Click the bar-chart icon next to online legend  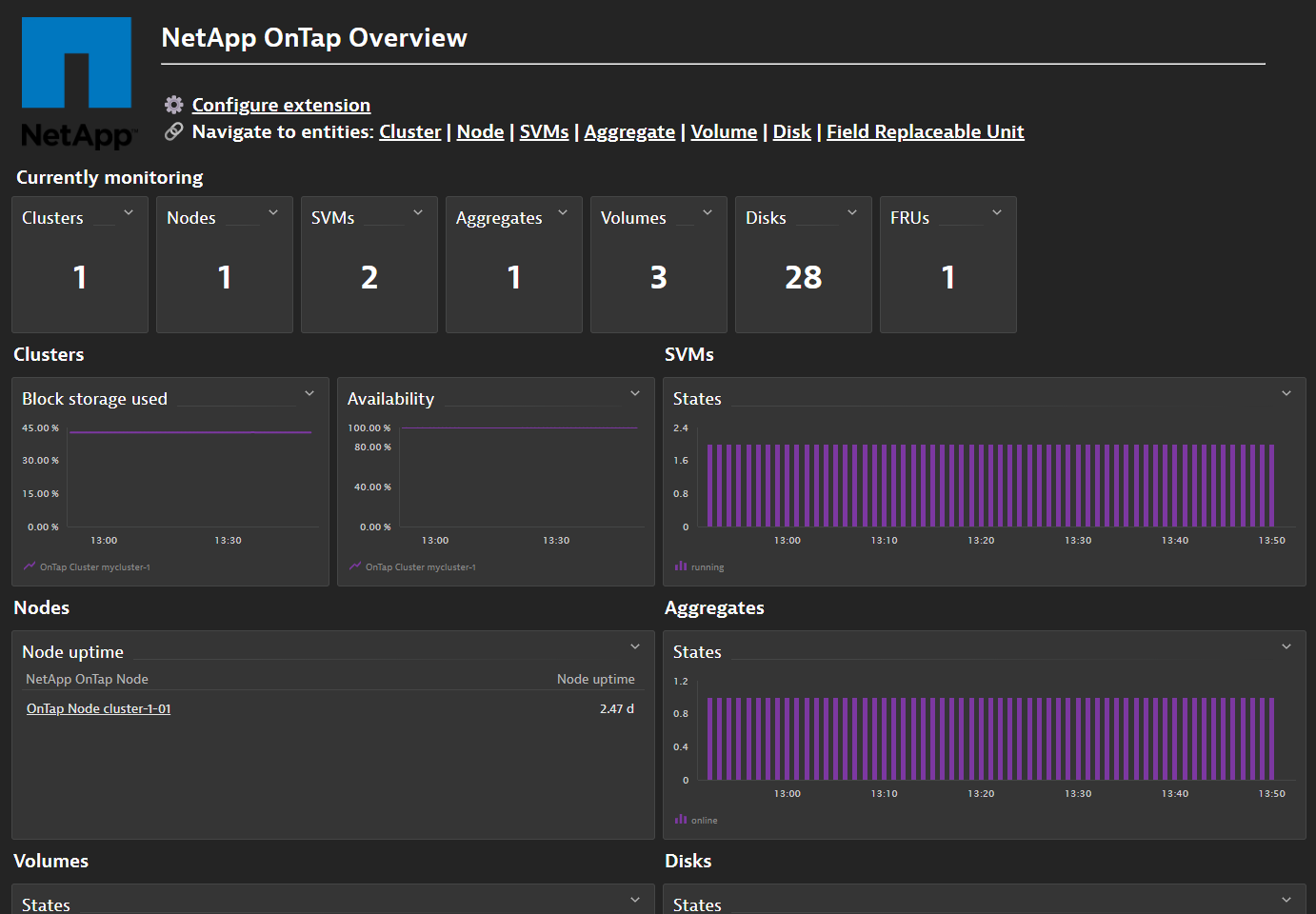[680, 820]
